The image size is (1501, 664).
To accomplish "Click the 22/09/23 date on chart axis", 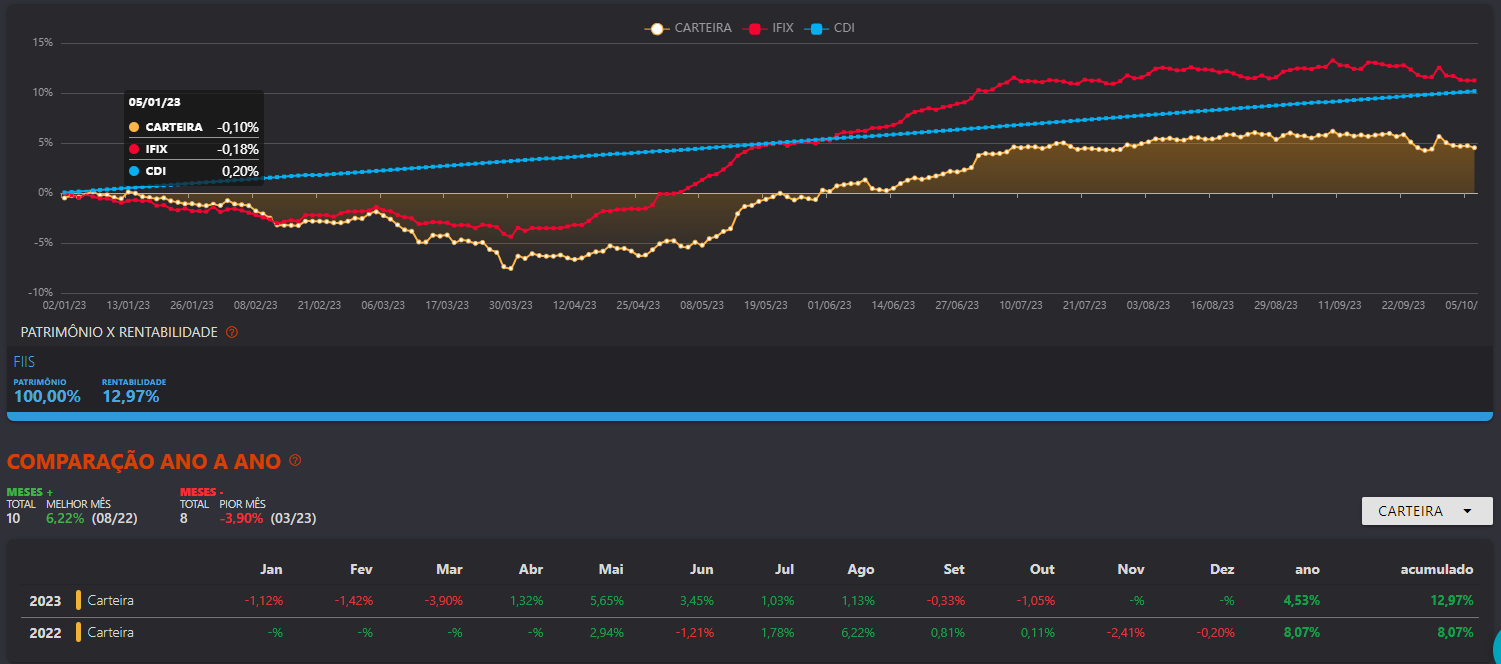I will pos(1403,305).
